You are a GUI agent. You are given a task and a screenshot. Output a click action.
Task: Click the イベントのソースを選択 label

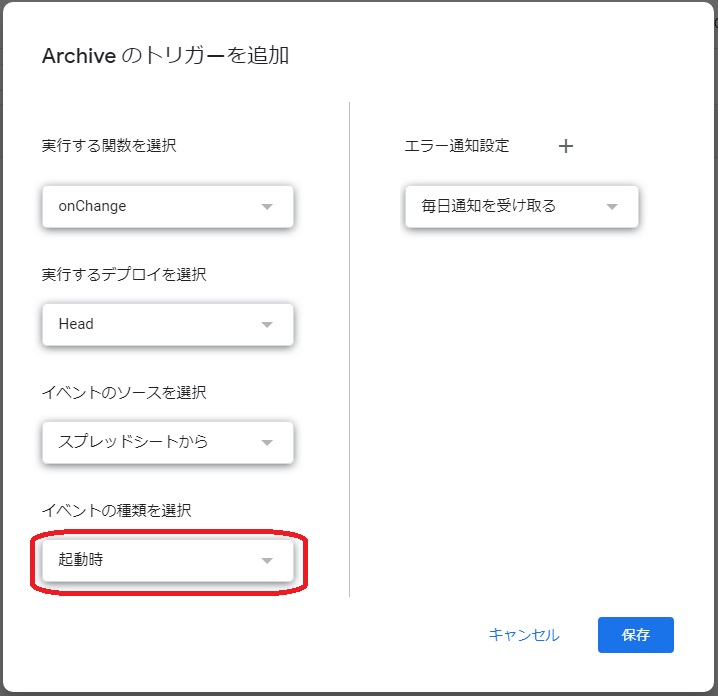pyautogui.click(x=124, y=392)
